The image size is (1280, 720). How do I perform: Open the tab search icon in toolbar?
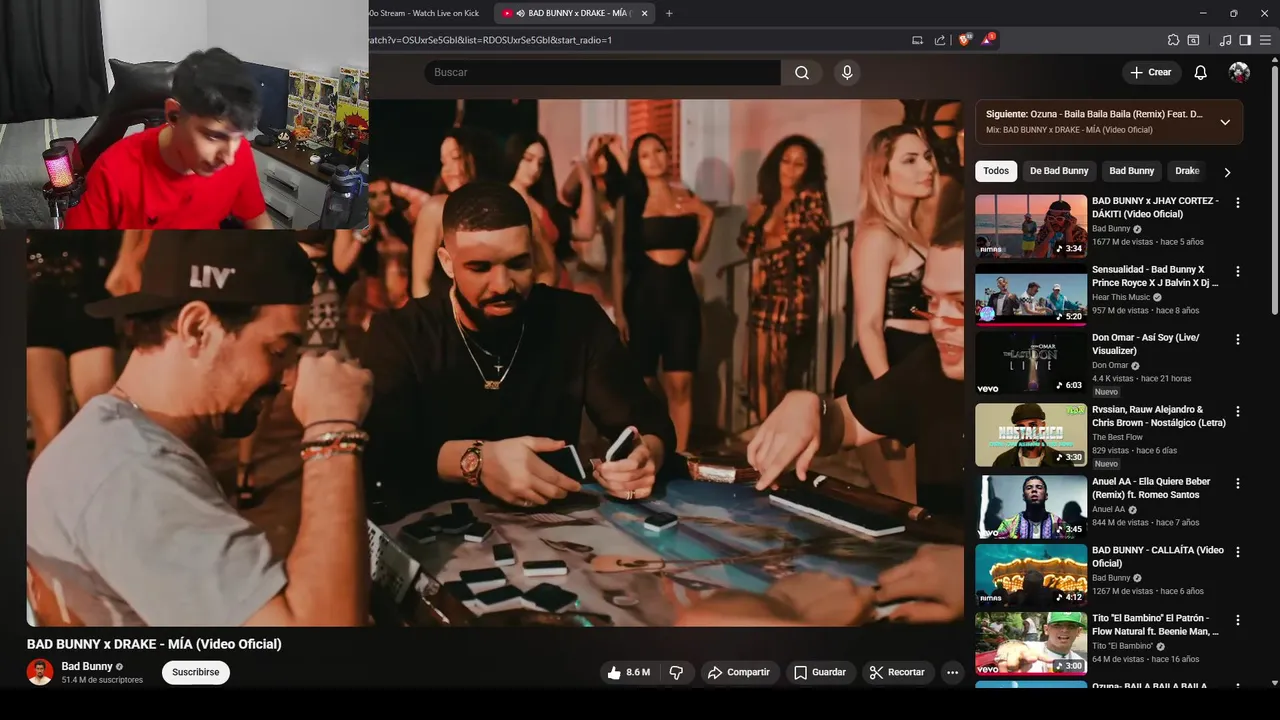[x=1193, y=40]
